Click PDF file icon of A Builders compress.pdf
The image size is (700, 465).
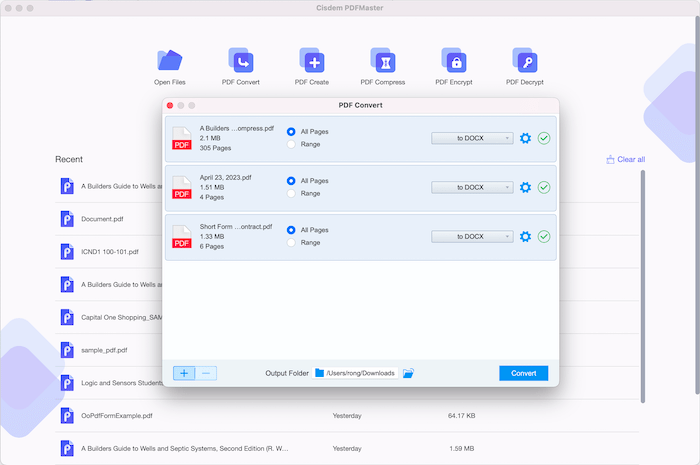tap(182, 138)
